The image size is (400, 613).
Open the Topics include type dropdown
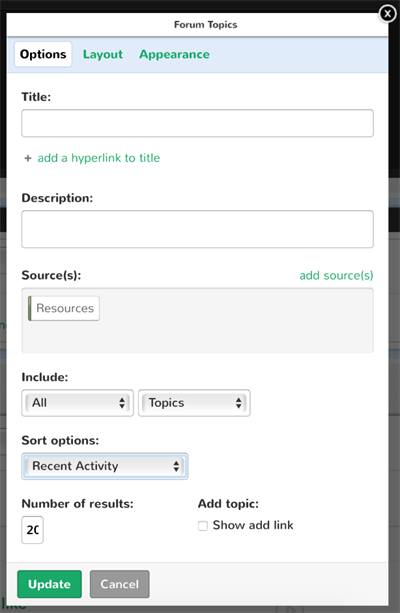point(194,403)
